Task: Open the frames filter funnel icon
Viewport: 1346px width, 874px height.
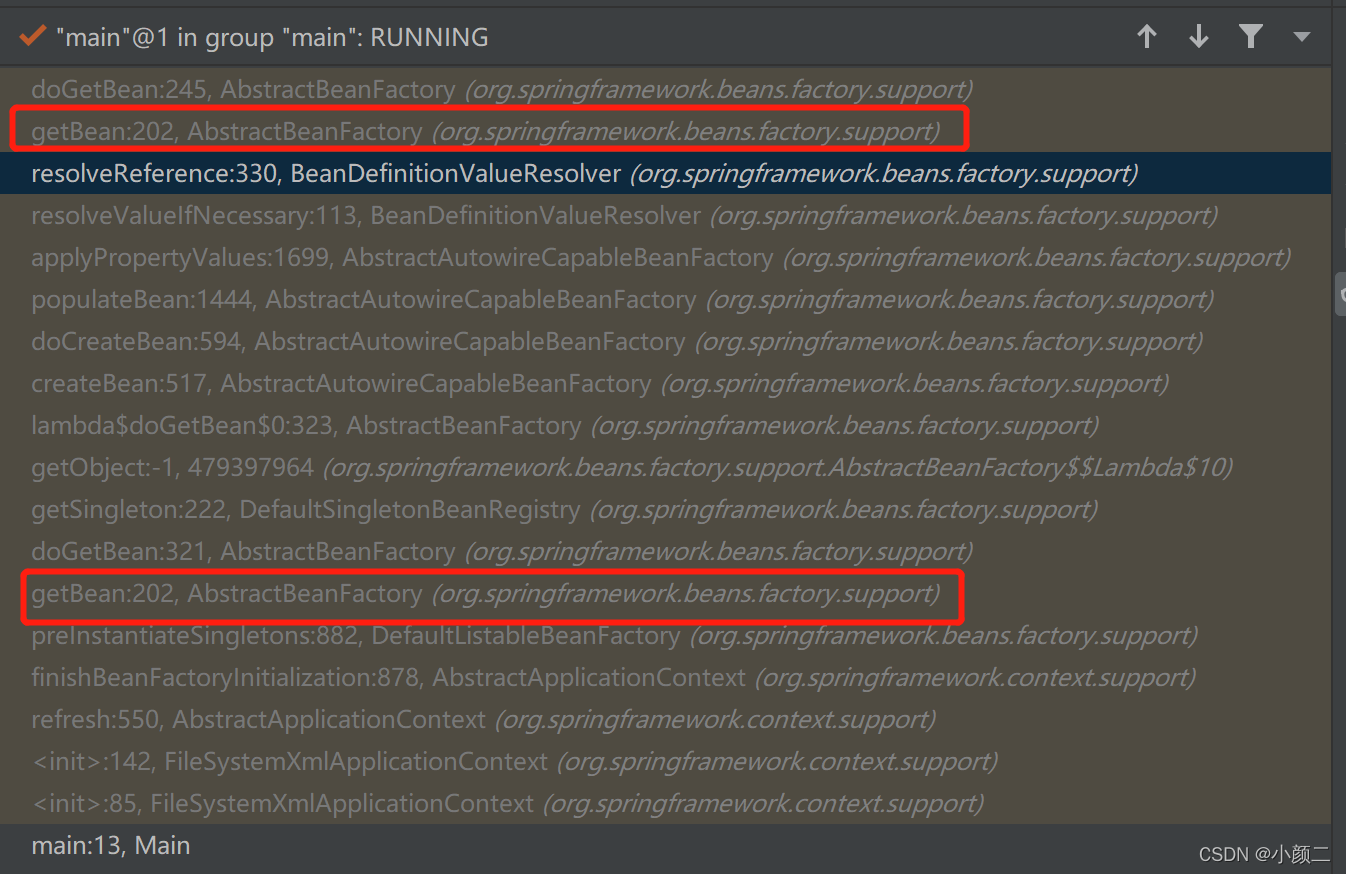Action: tap(1251, 37)
